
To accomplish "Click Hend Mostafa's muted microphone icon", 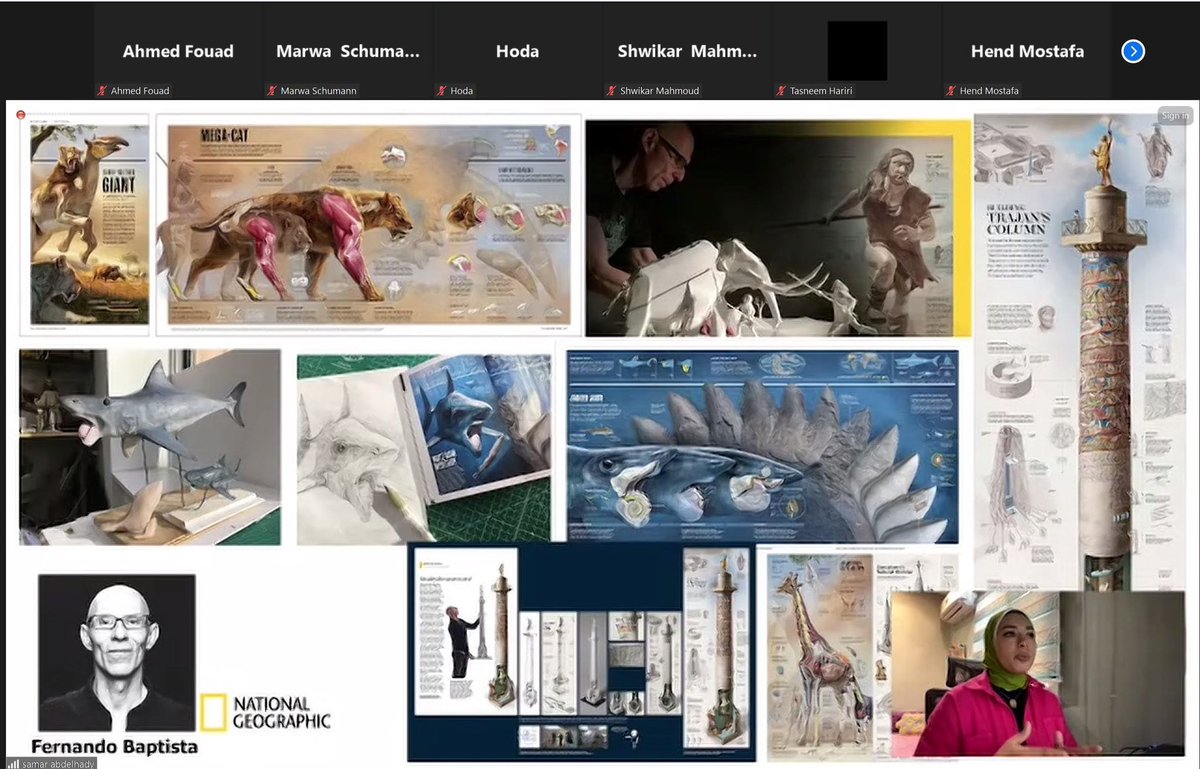I will [x=951, y=91].
